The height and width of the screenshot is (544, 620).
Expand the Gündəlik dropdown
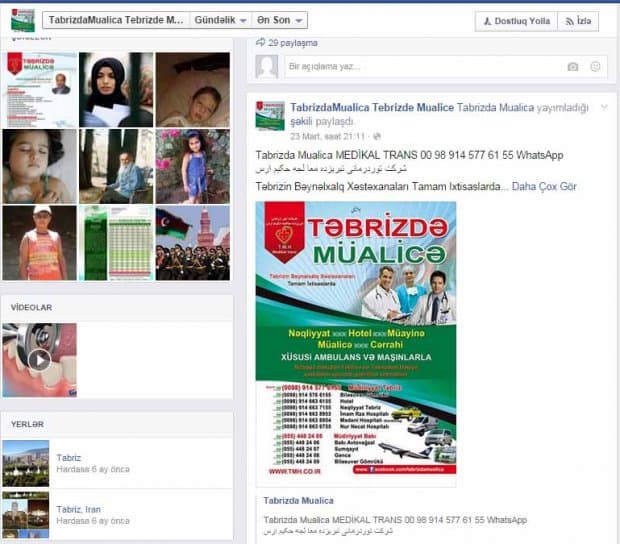(220, 20)
